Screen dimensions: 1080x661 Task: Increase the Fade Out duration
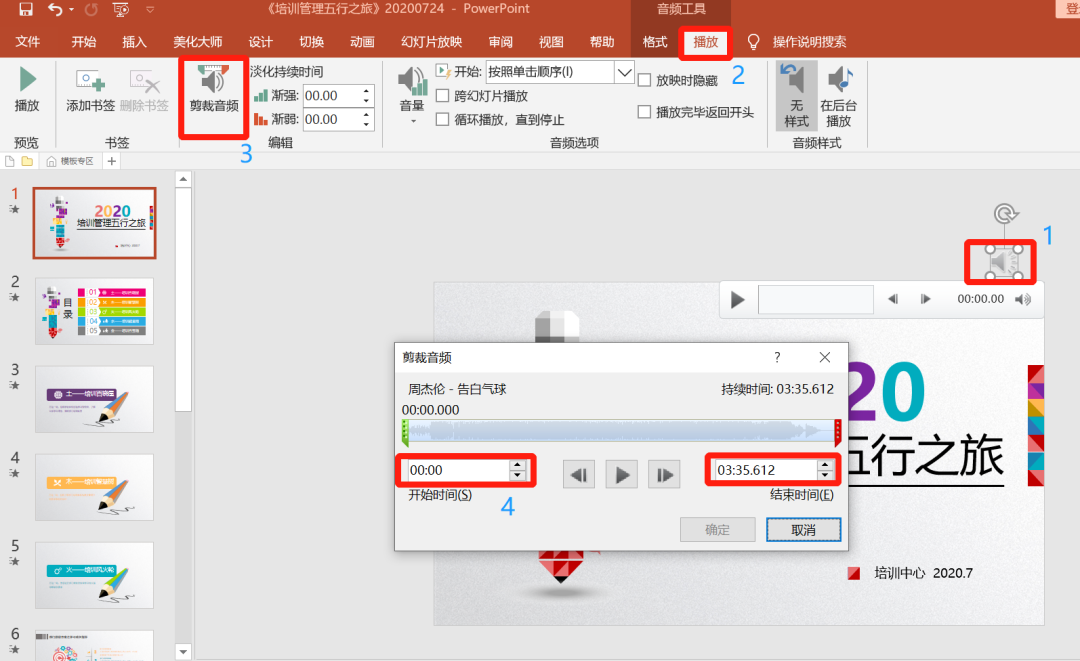366,114
